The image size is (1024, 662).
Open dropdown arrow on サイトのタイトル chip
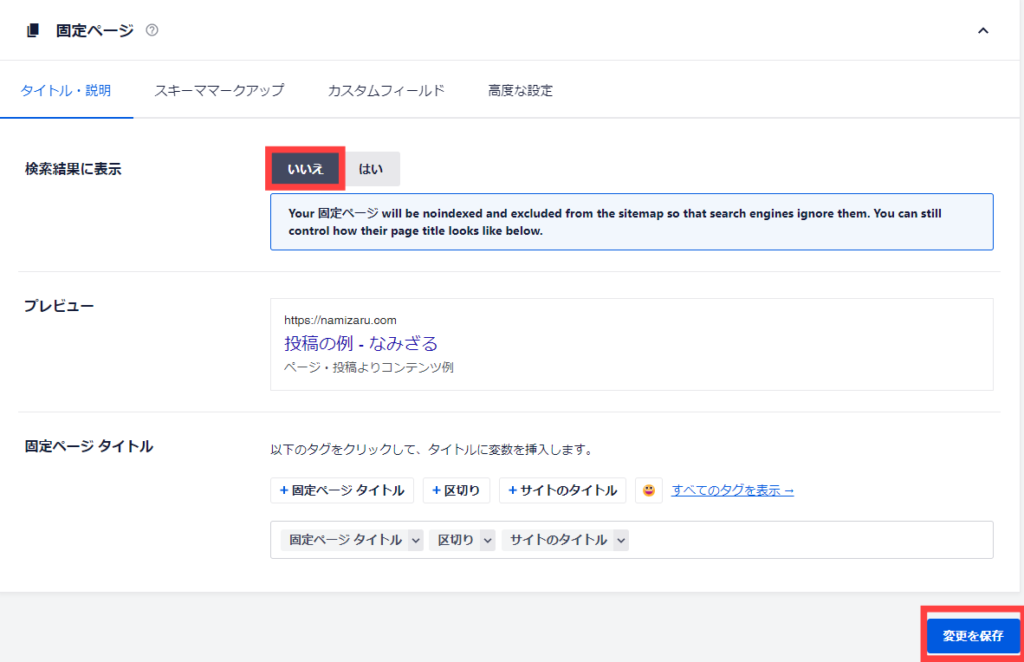(621, 541)
